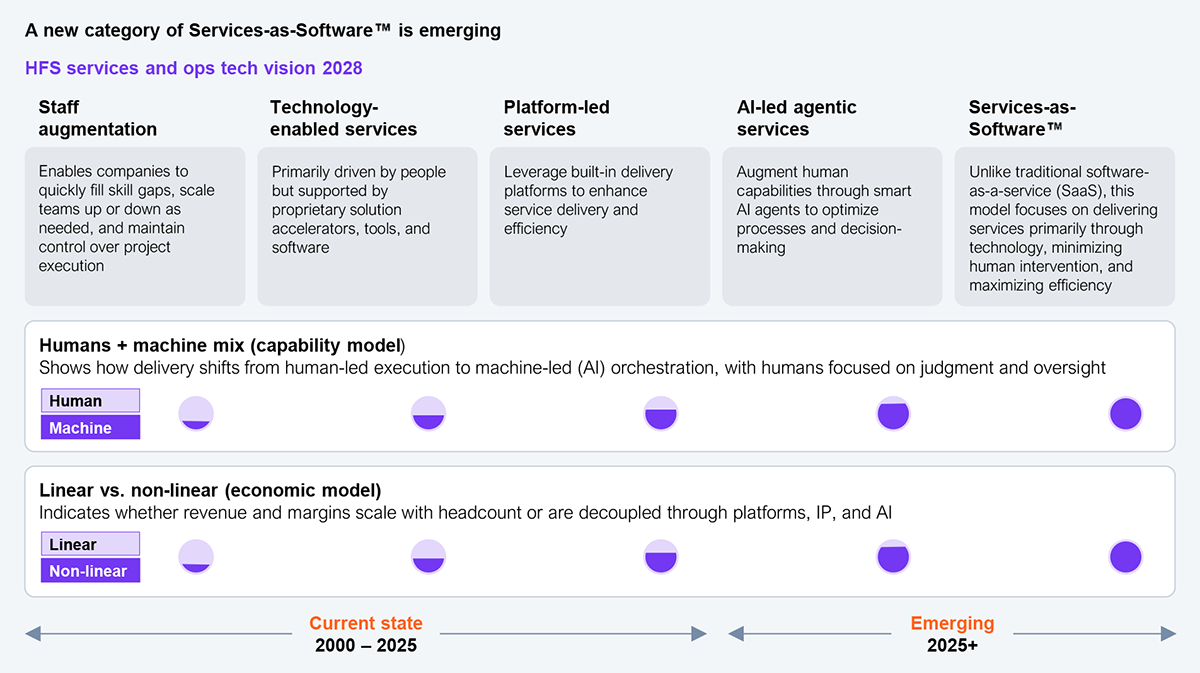This screenshot has height=673, width=1200.
Task: Click the Technology-enabled services human-machine mix circle
Action: click(429, 413)
